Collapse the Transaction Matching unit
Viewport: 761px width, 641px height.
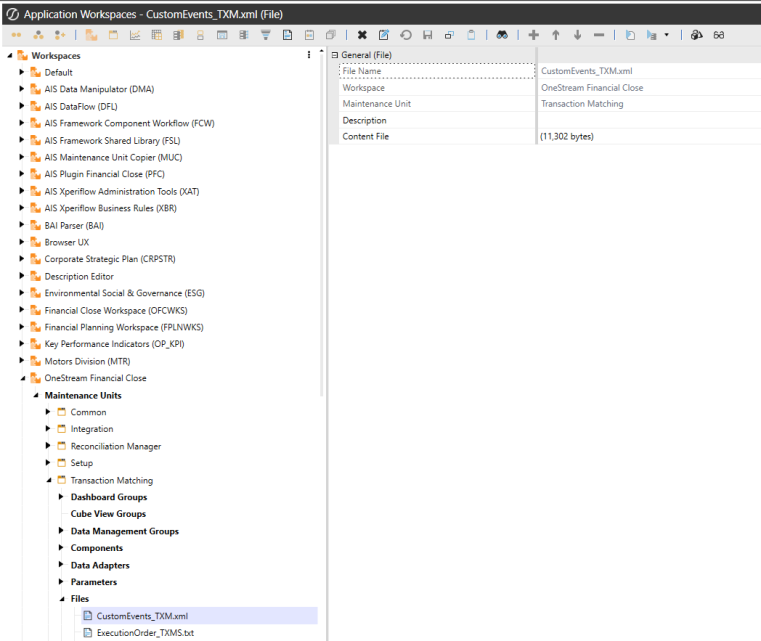49,480
